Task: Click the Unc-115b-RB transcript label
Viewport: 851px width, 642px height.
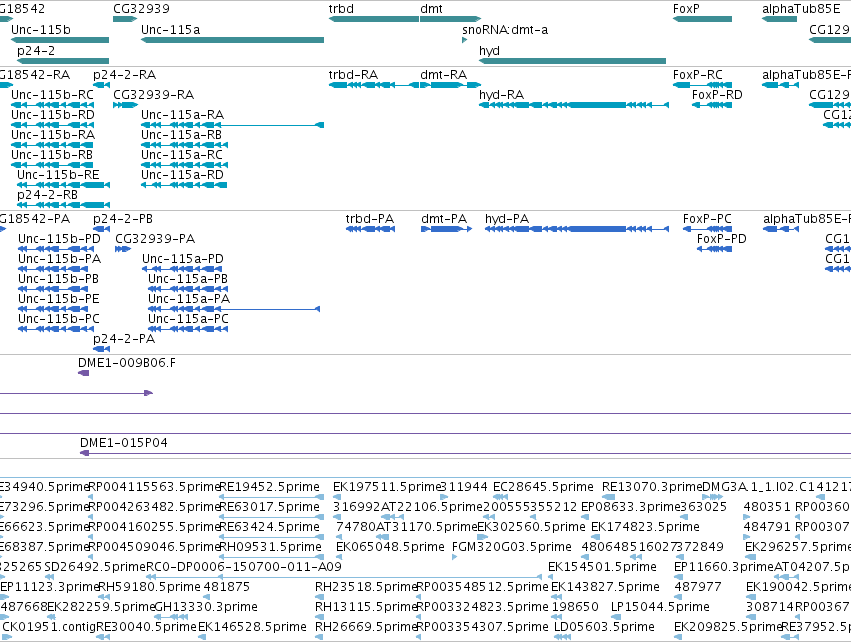Action: coord(52,155)
